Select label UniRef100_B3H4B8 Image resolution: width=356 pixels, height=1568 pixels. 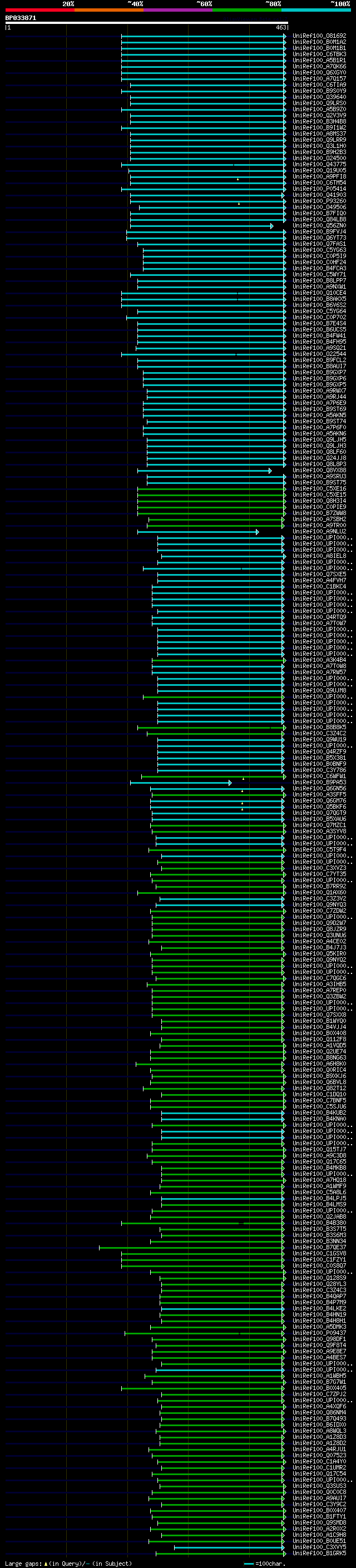(319, 122)
